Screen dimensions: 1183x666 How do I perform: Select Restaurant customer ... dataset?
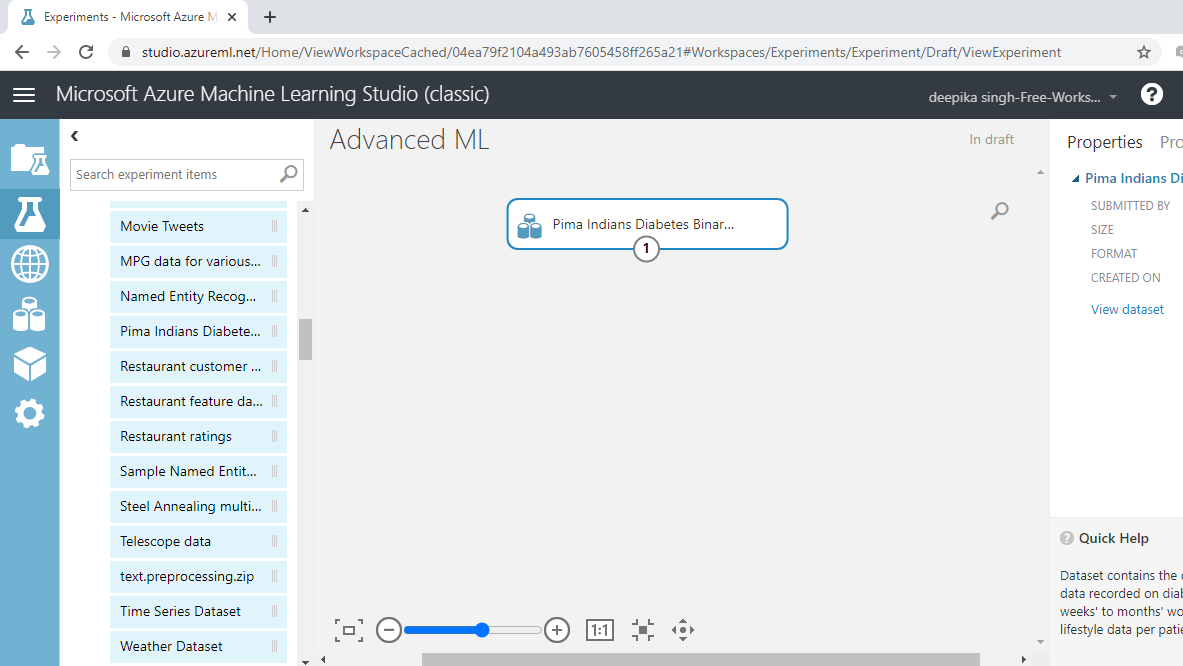[x=198, y=366]
